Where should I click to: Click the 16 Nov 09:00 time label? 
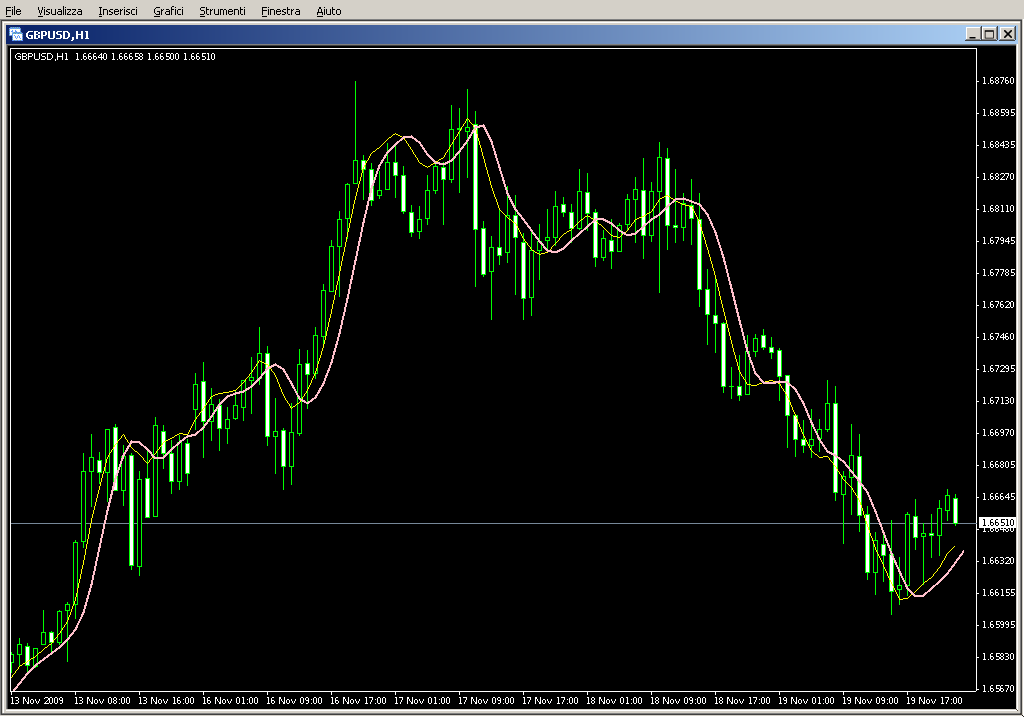pyautogui.click(x=294, y=701)
